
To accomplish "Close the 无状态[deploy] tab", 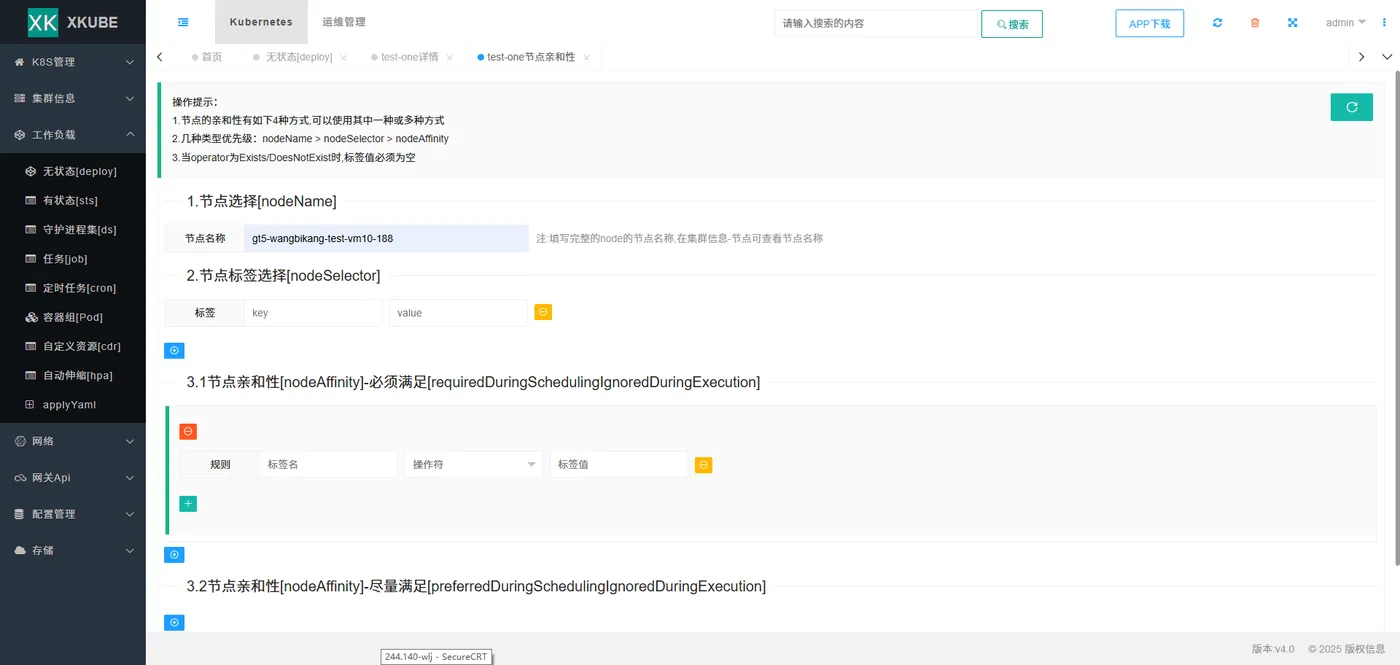I will (343, 58).
